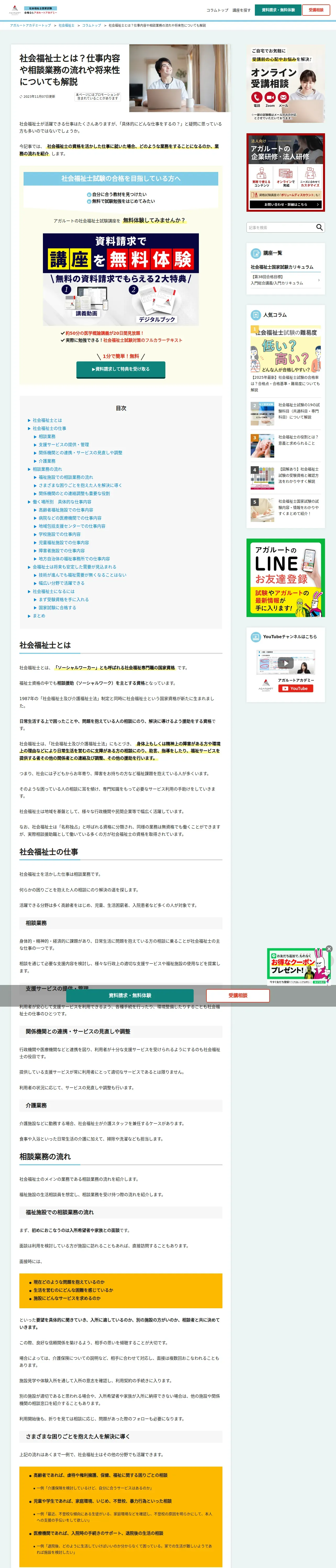Image resolution: width=336 pixels, height=1568 pixels.
Task: Click 社会福祉士 breadcrumb link
Action: click(66, 26)
